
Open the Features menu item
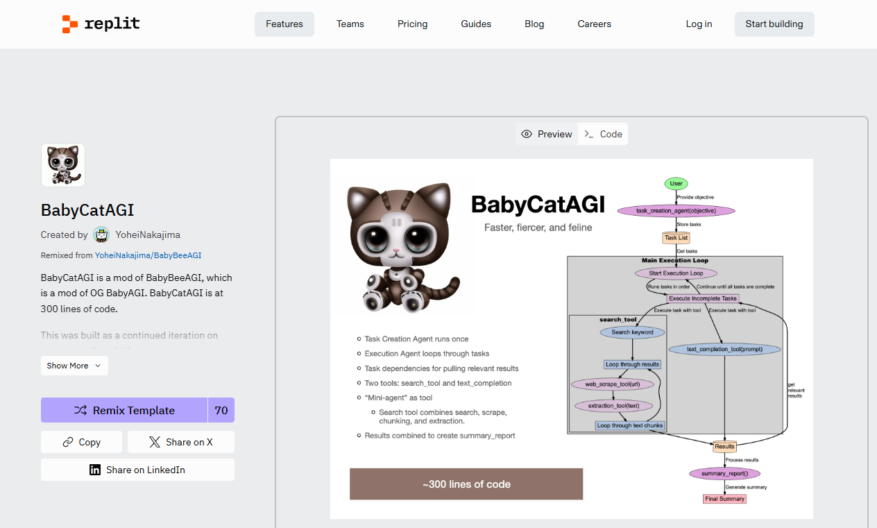click(x=284, y=24)
